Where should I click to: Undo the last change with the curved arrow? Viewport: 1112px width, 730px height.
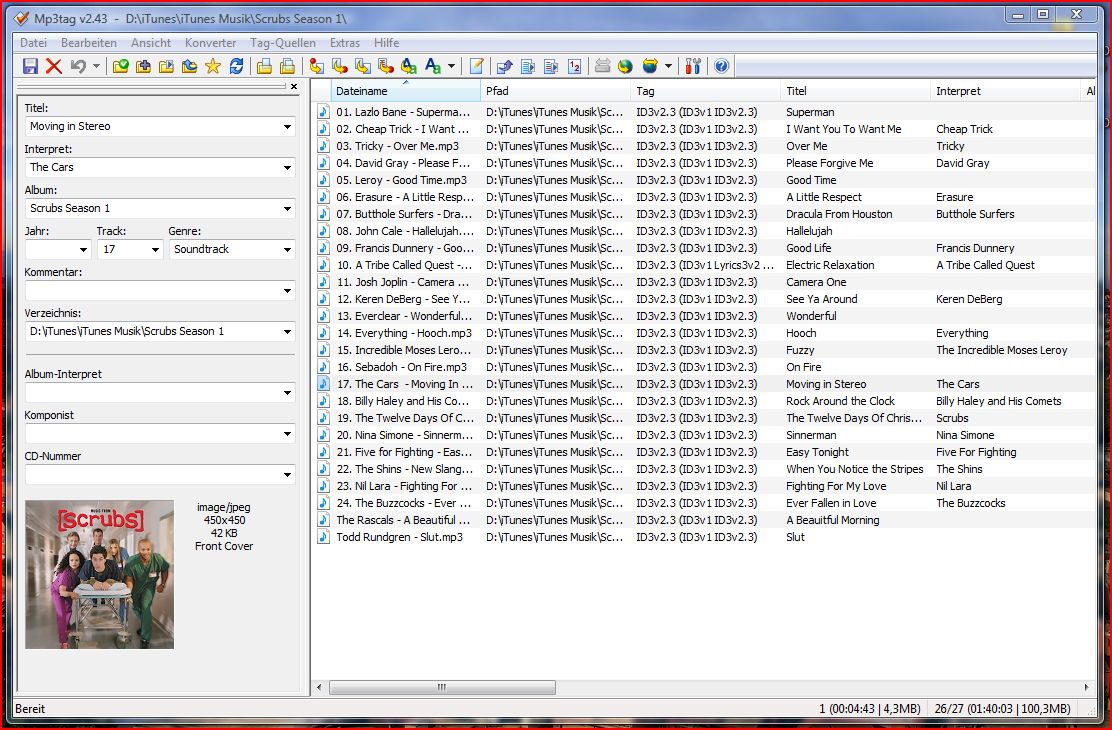click(x=78, y=66)
